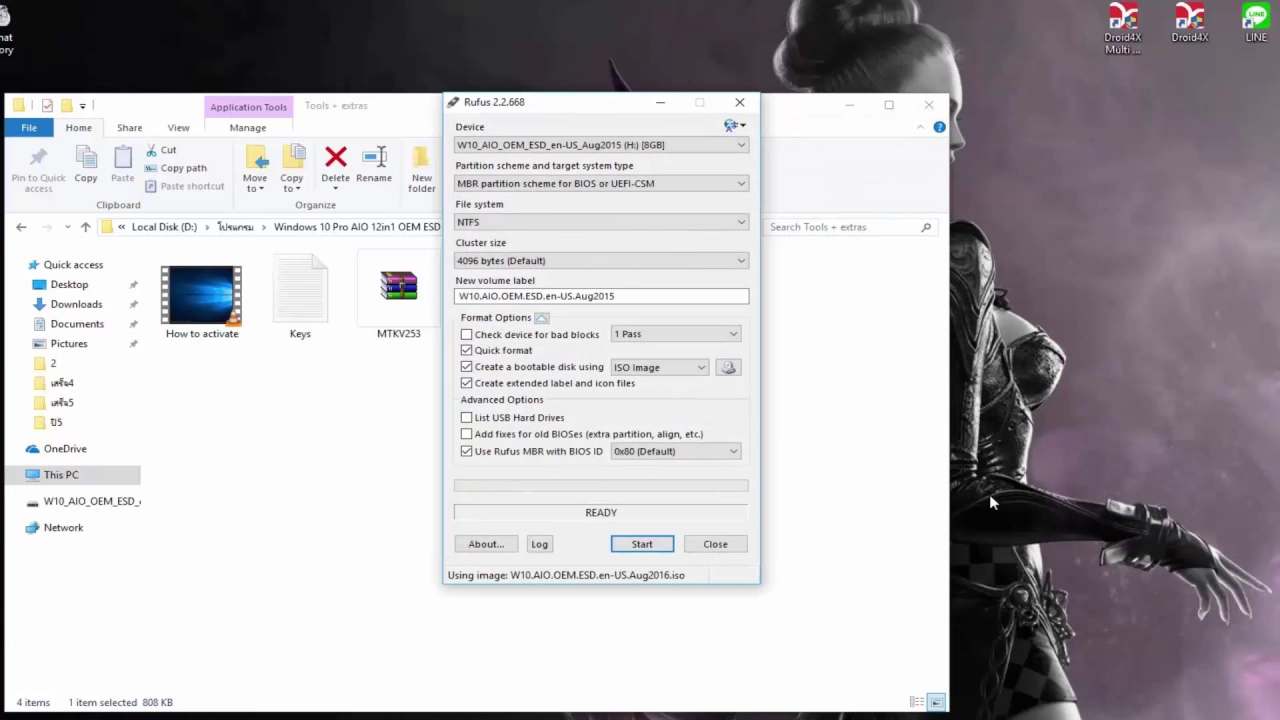Click the New folder icon
Viewport: 1280px width, 720px height.
pos(421,158)
